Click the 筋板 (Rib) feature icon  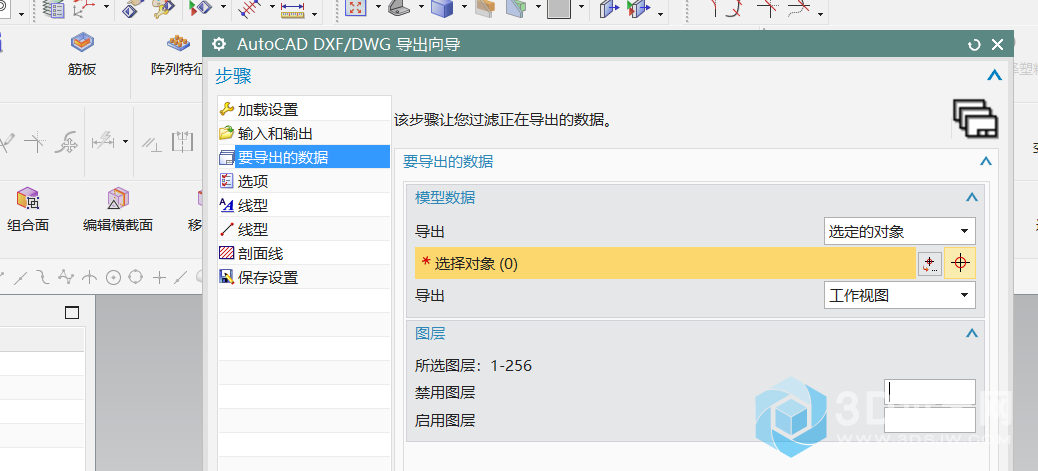(82, 44)
